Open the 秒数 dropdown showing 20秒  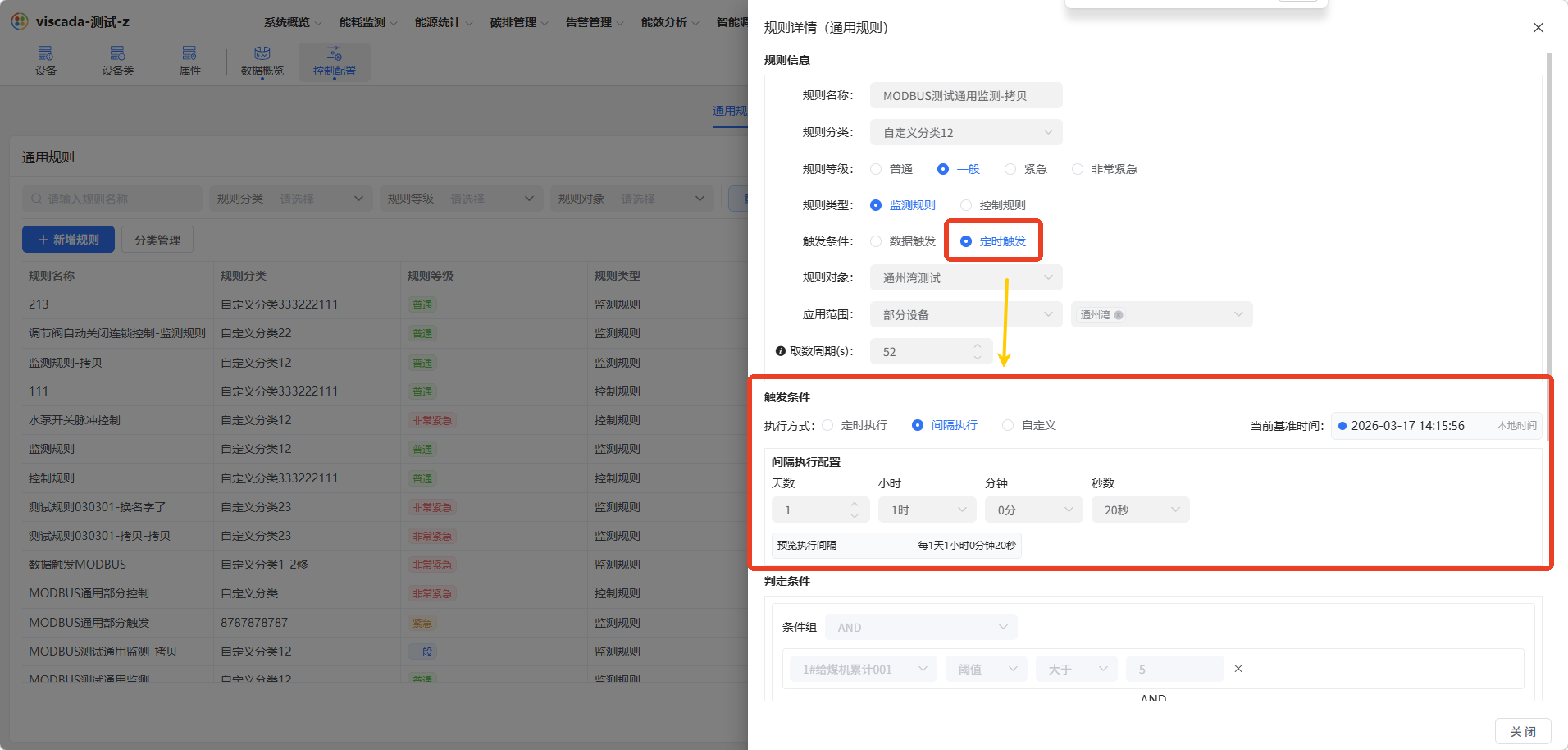point(1141,510)
